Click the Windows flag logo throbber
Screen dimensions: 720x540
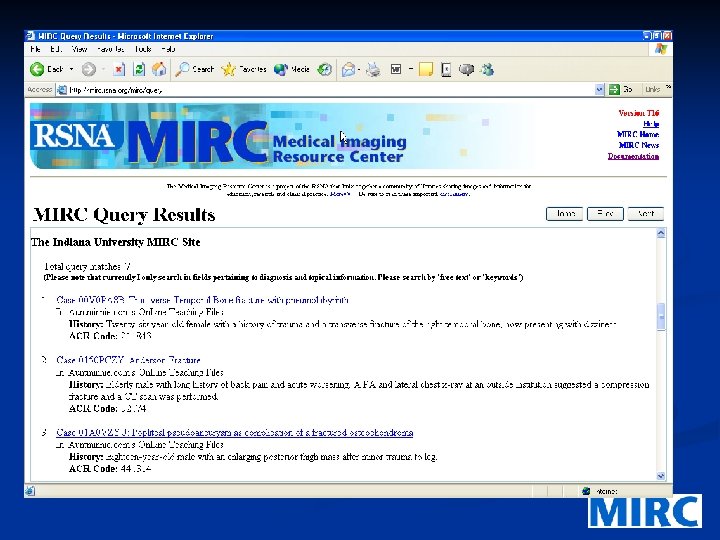(661, 49)
